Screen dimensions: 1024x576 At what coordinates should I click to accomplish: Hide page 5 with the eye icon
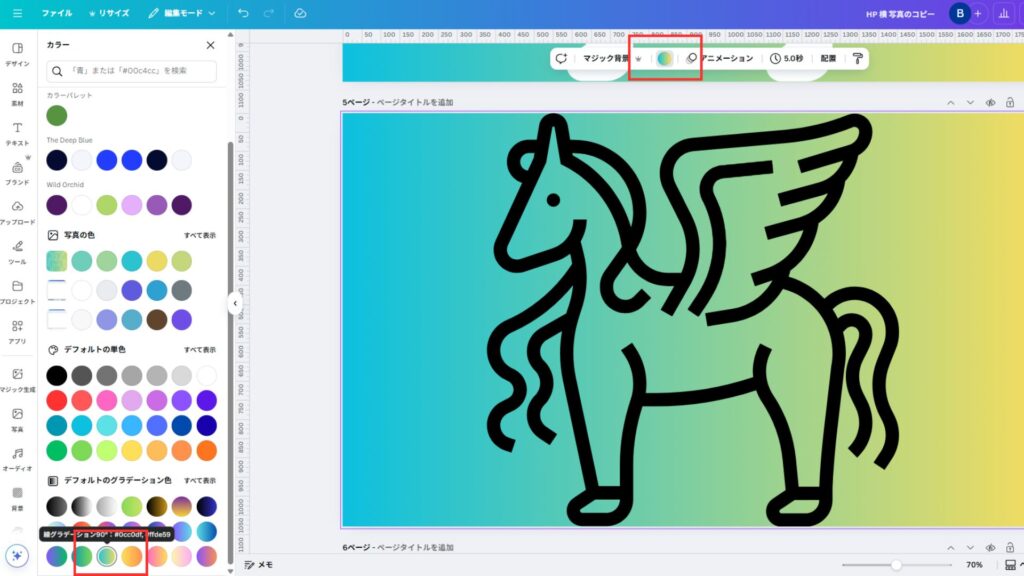[x=990, y=102]
